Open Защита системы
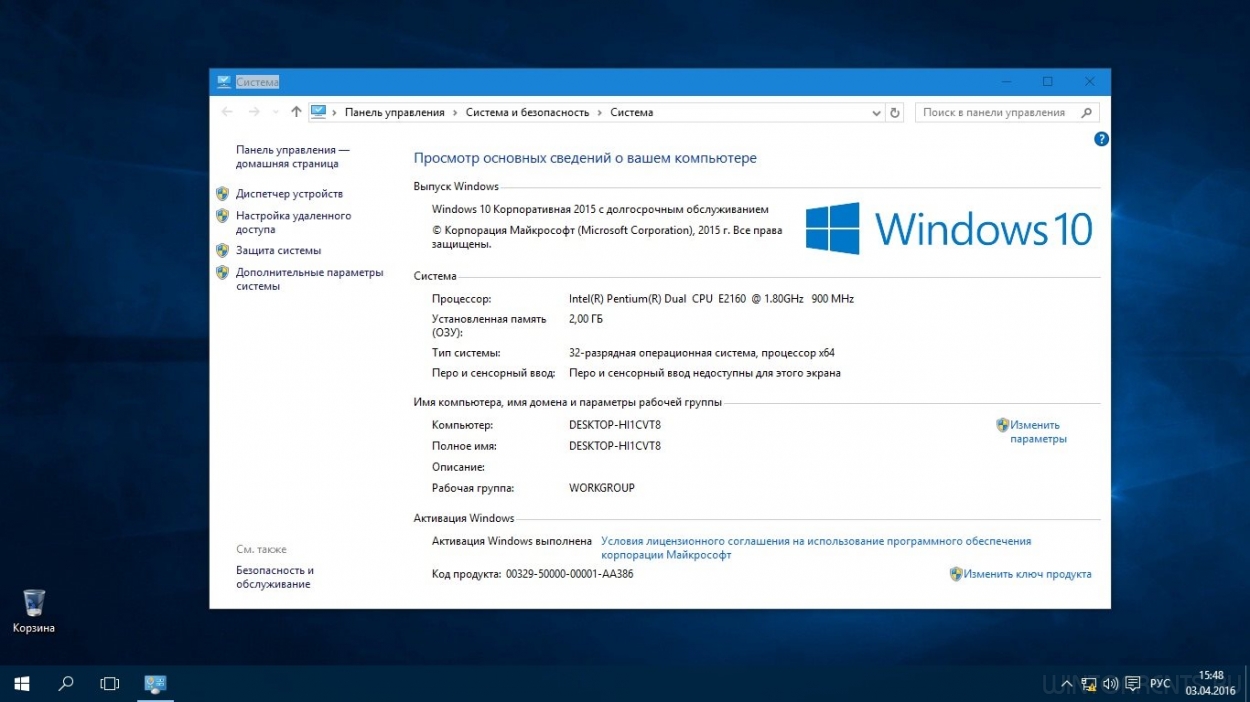Viewport: 1250px width, 702px height. pyautogui.click(x=278, y=250)
